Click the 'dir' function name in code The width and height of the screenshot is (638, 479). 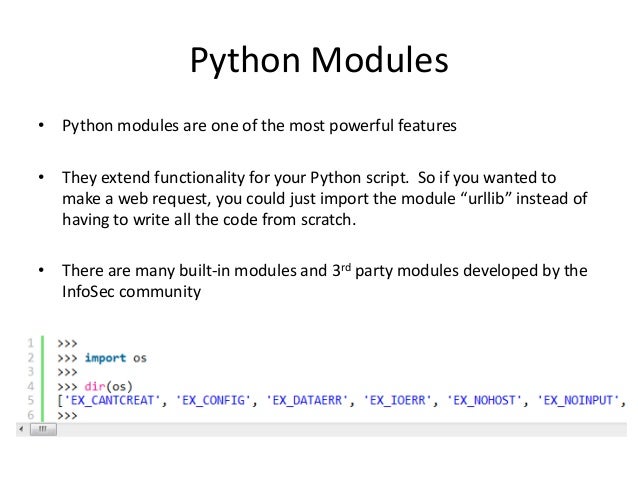pos(94,386)
